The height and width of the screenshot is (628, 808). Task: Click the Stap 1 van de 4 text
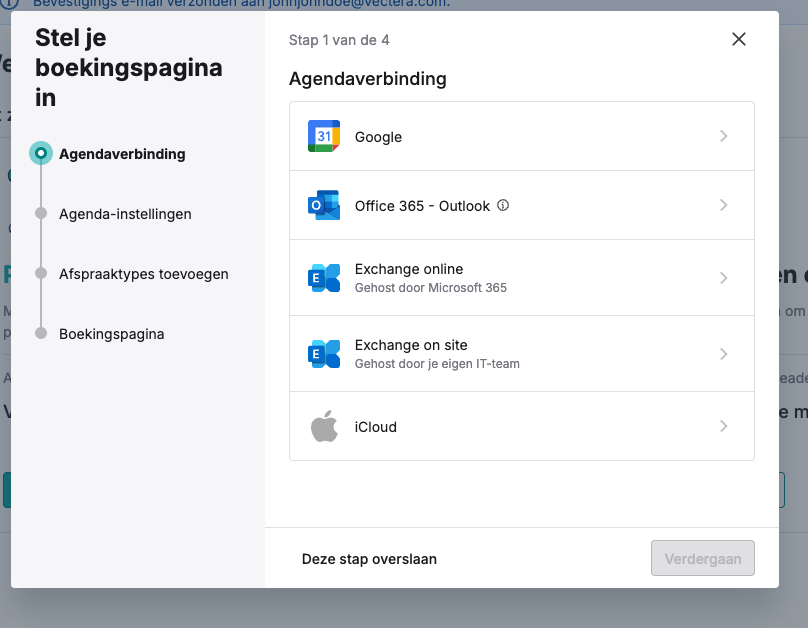[x=339, y=40]
